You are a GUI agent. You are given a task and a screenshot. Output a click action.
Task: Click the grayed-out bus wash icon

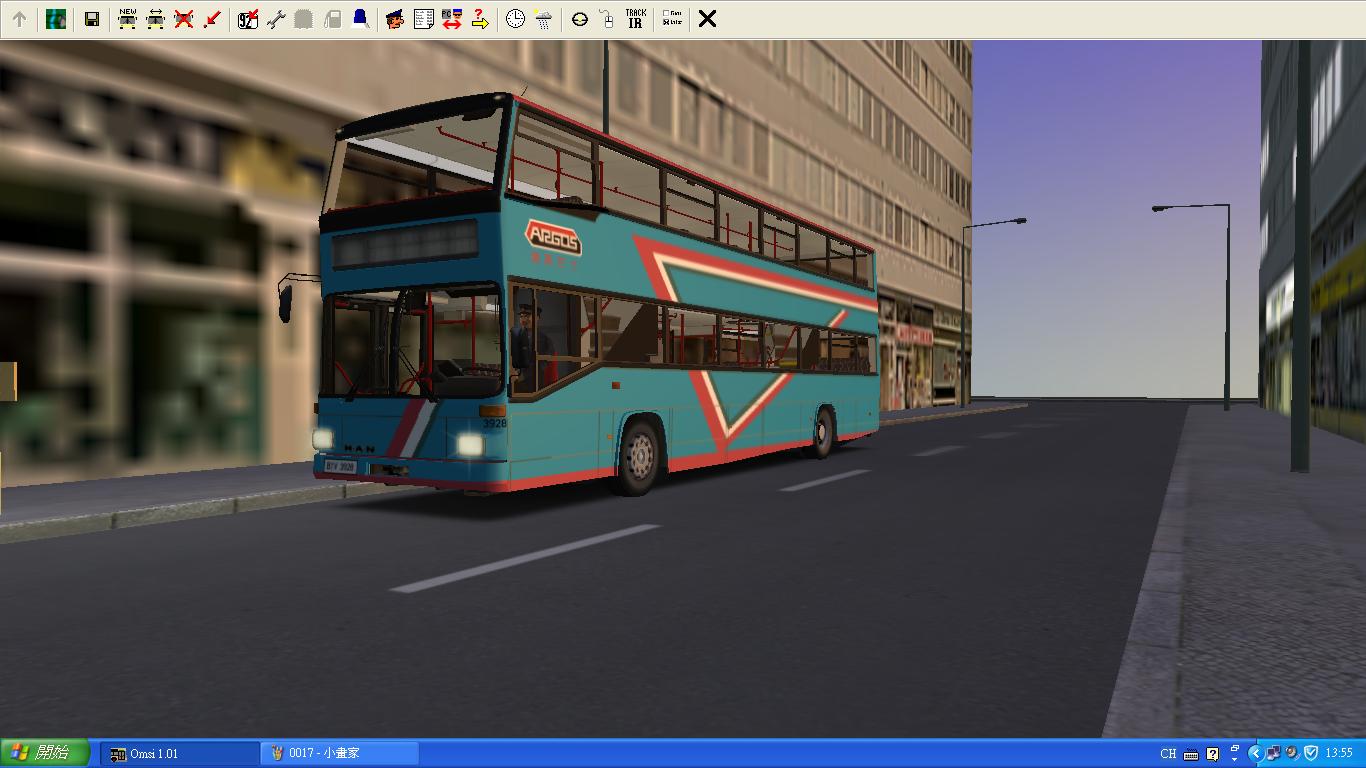[304, 19]
